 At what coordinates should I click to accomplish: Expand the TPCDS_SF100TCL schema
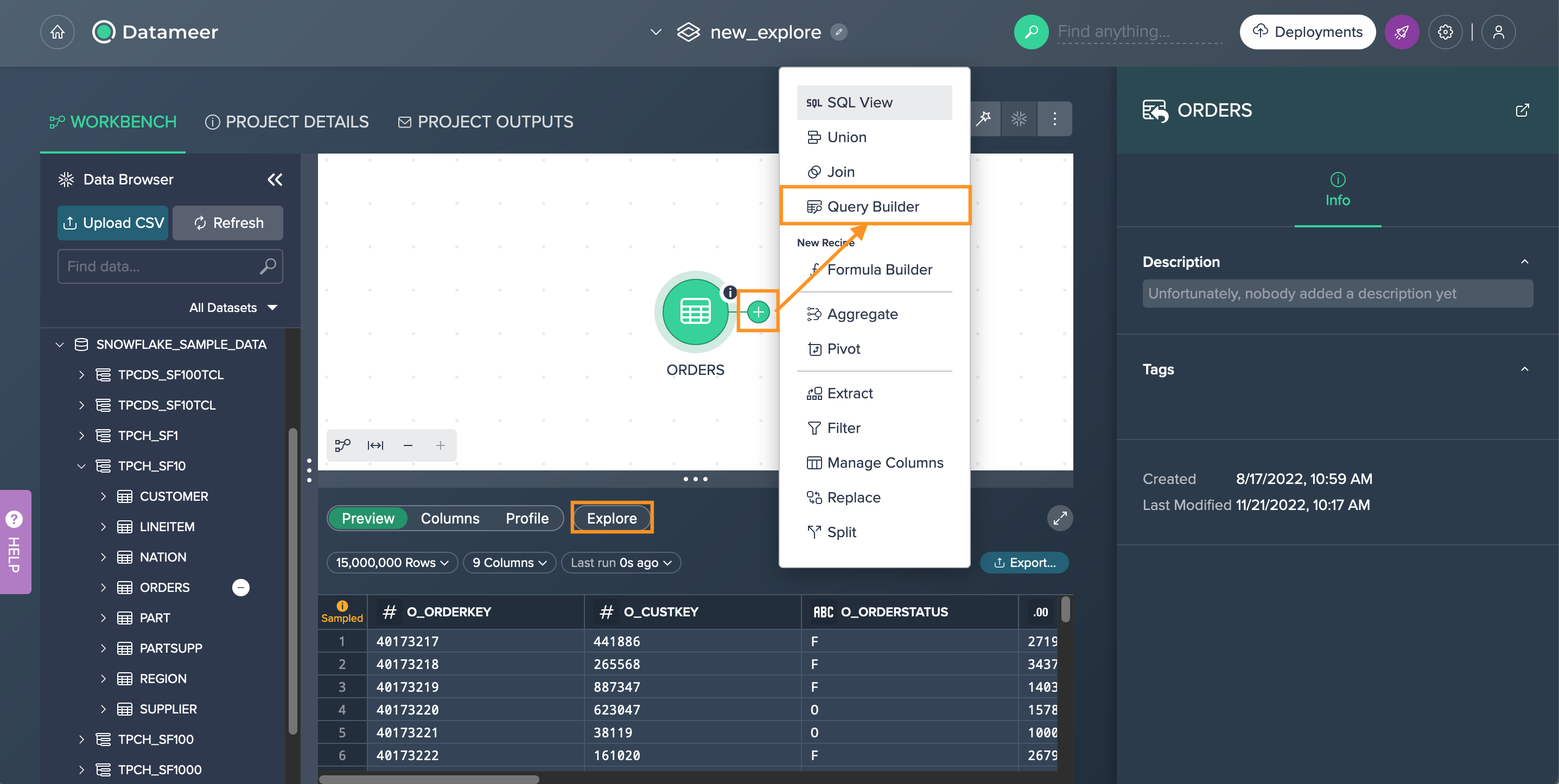point(81,375)
